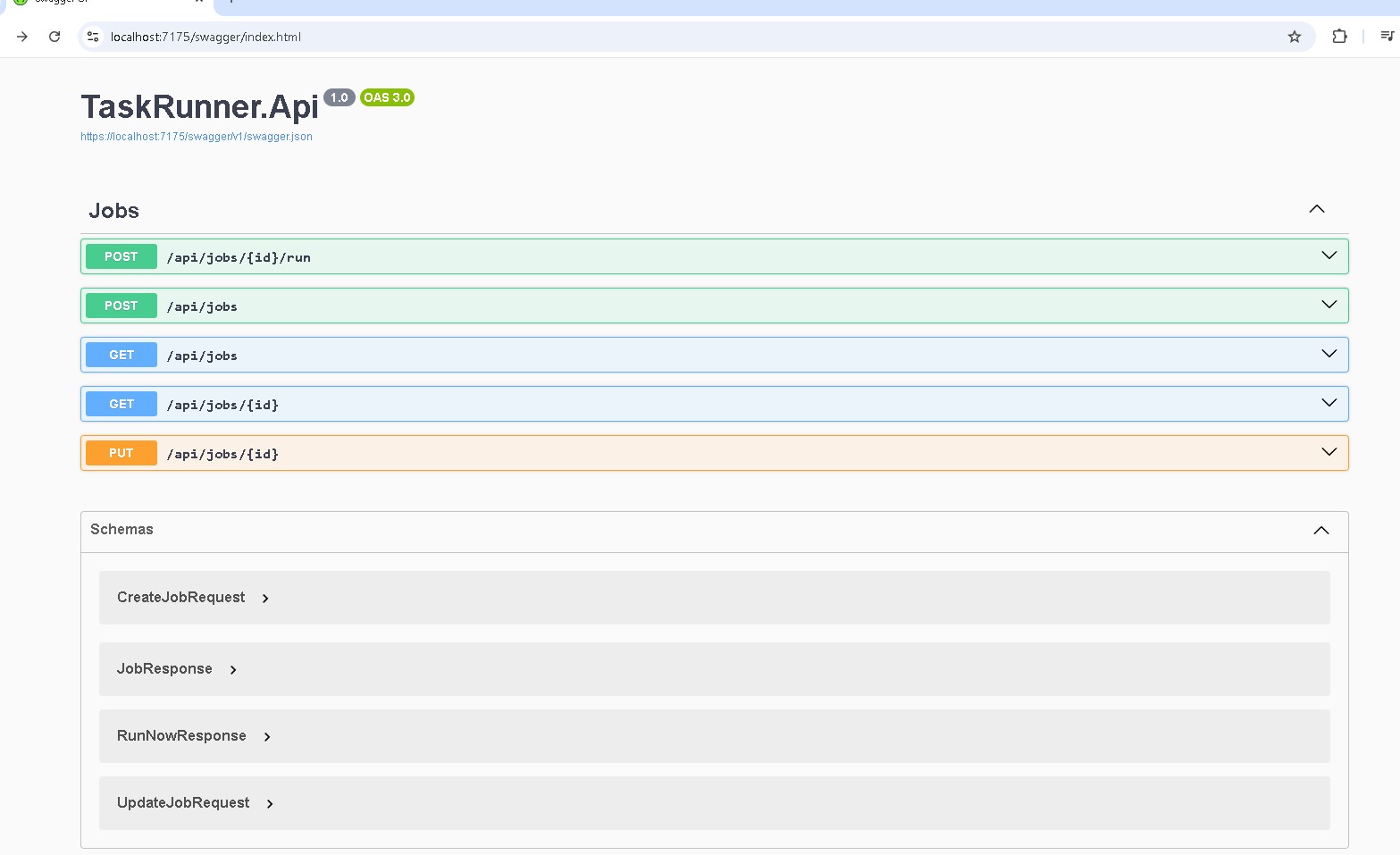The image size is (1400, 855).
Task: Collapse the Jobs section
Action: (x=1316, y=209)
